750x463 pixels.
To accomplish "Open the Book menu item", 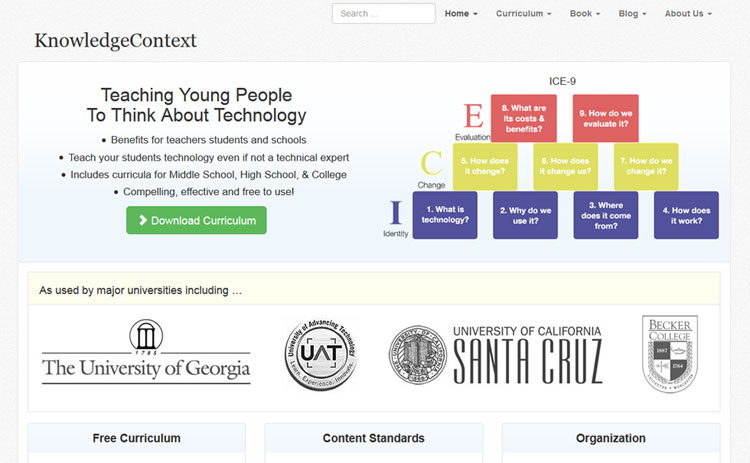I will click(x=585, y=14).
